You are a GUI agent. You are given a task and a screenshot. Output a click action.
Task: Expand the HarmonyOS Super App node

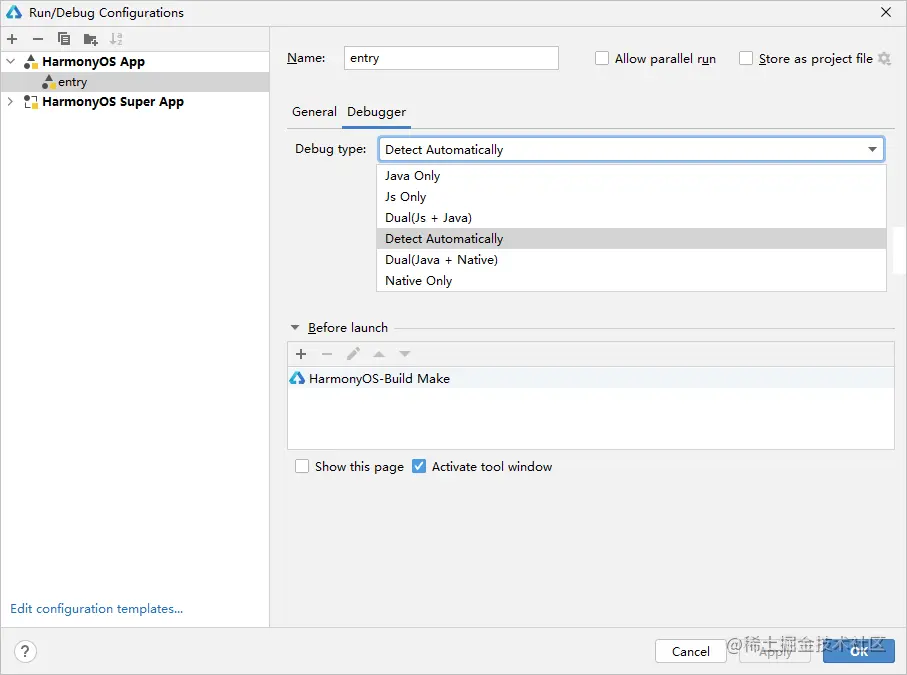[x=10, y=102]
